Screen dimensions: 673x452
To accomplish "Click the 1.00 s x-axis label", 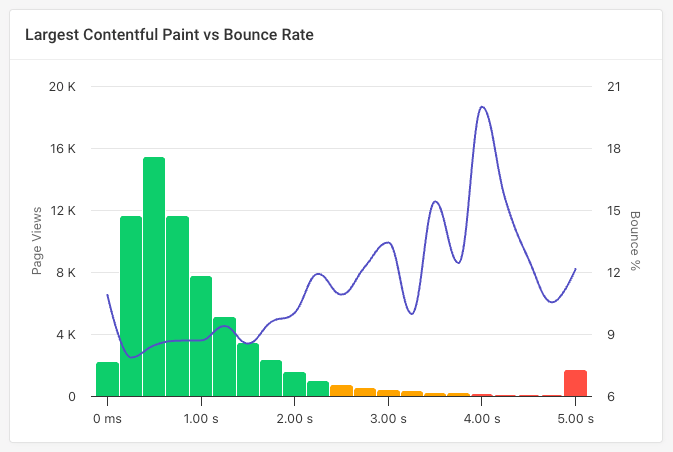I will point(200,419).
